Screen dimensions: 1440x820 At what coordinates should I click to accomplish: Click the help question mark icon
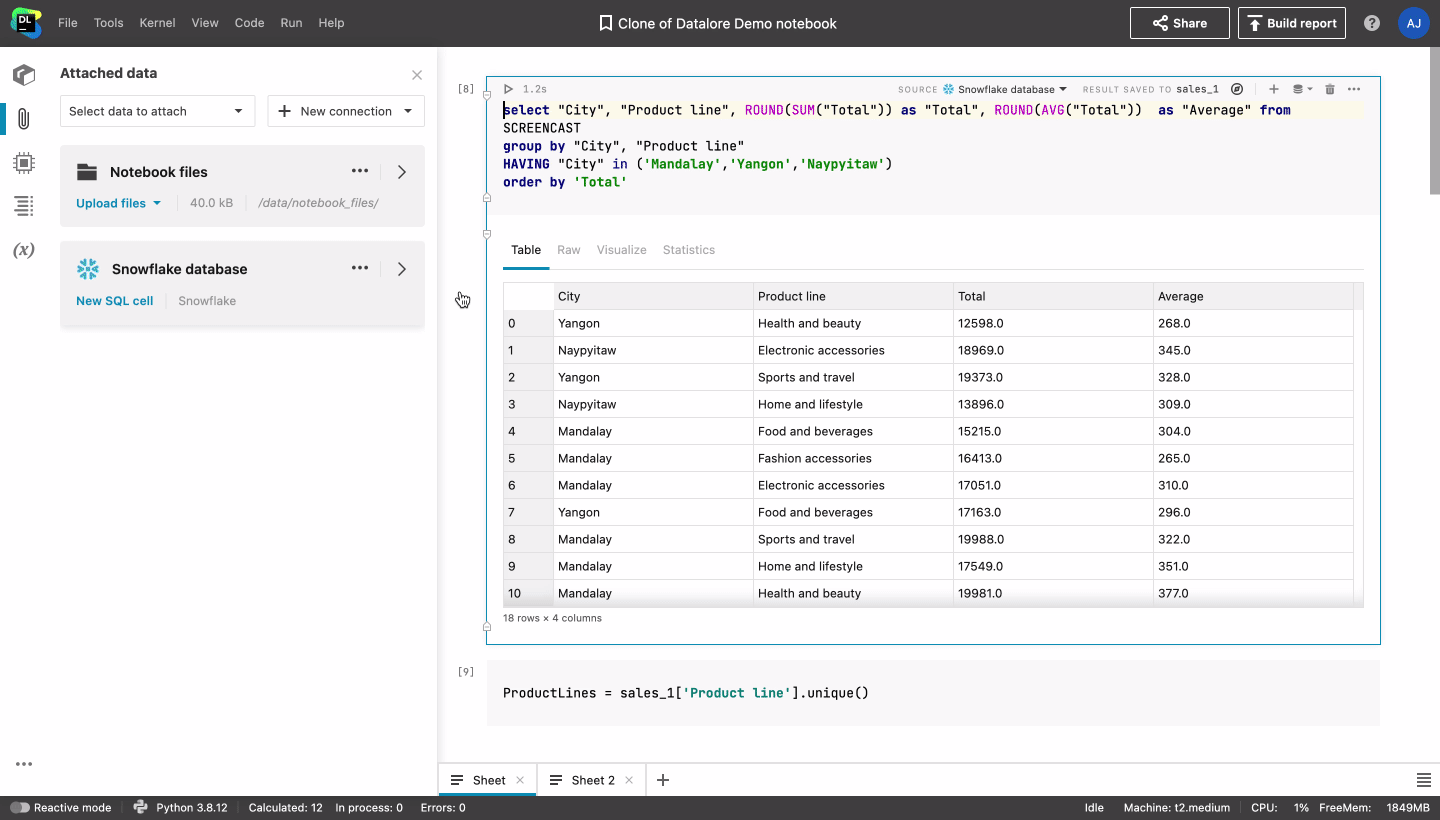(1372, 23)
